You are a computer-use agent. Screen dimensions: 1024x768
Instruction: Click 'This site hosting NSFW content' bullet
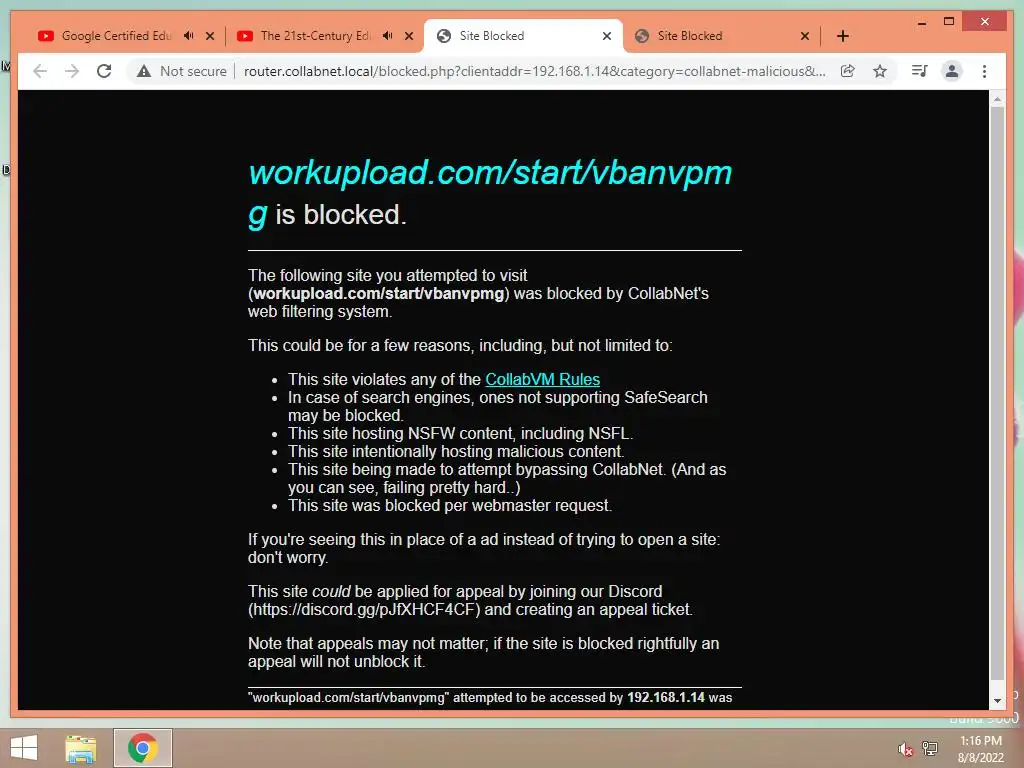point(460,434)
